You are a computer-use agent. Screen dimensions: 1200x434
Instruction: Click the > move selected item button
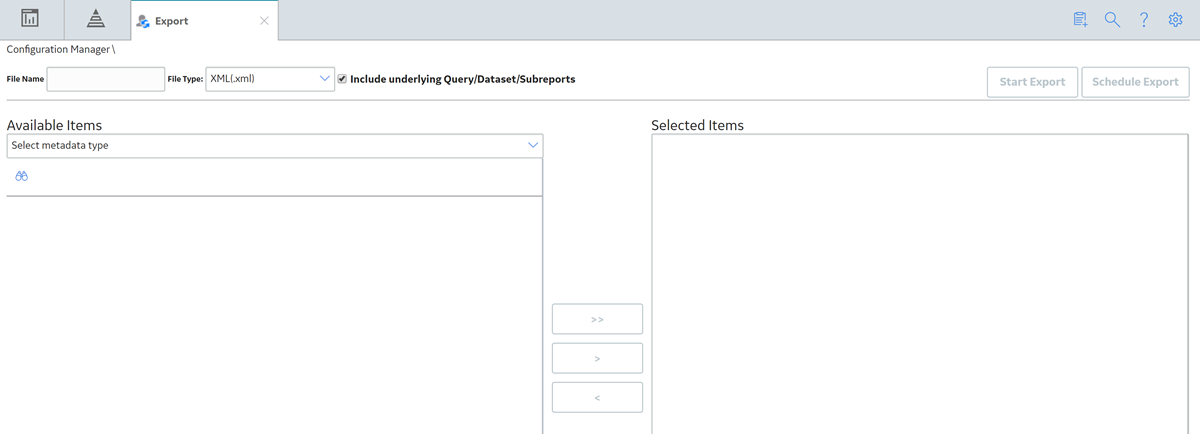pos(597,358)
